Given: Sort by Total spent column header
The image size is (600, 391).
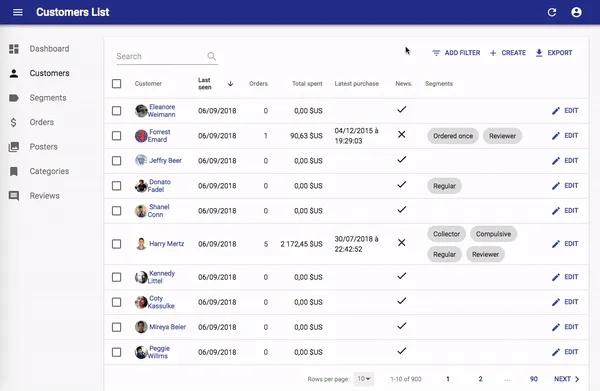Looking at the screenshot, I should [x=307, y=83].
